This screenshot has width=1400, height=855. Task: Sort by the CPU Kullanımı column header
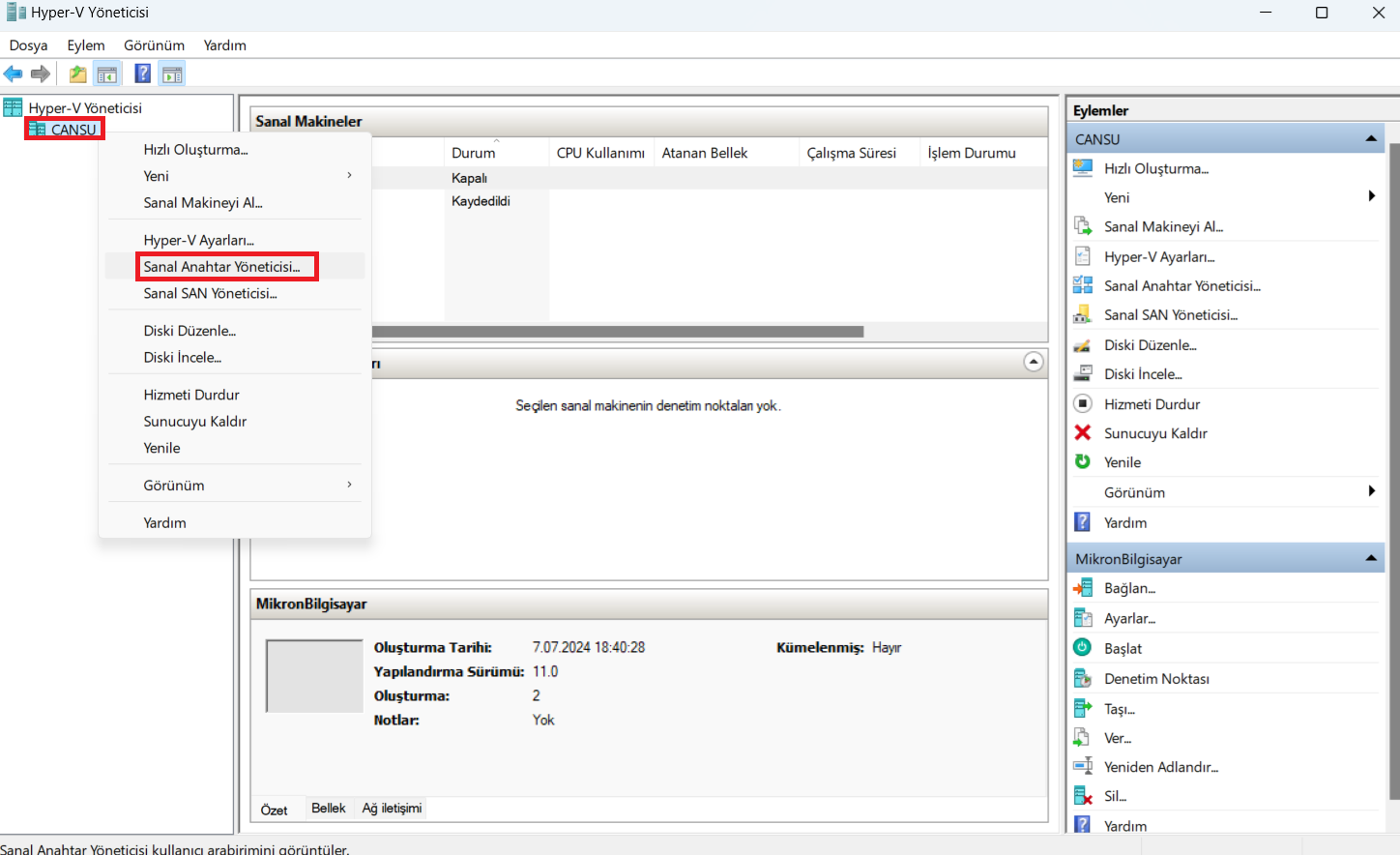point(600,152)
